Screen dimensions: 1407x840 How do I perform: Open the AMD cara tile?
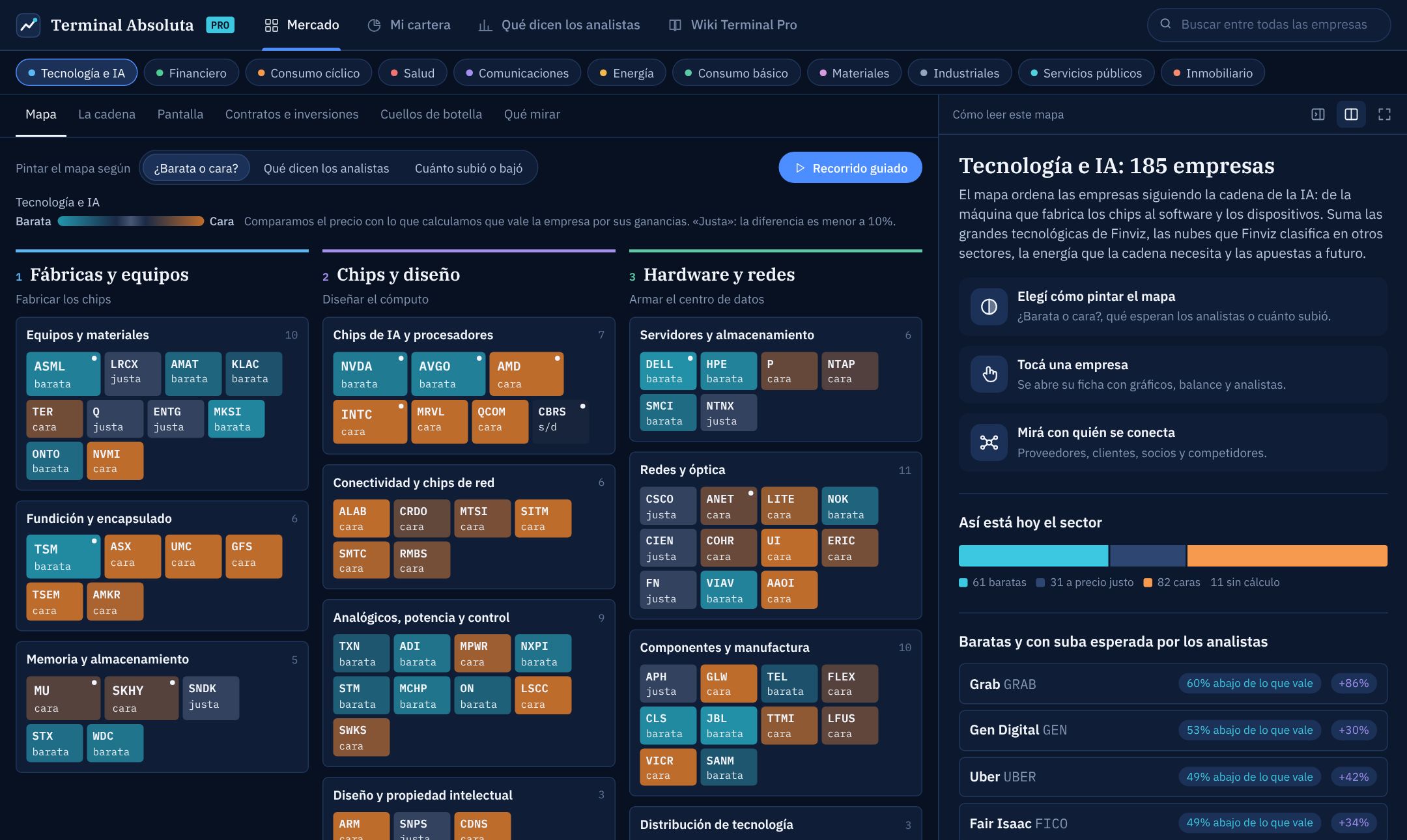526,374
